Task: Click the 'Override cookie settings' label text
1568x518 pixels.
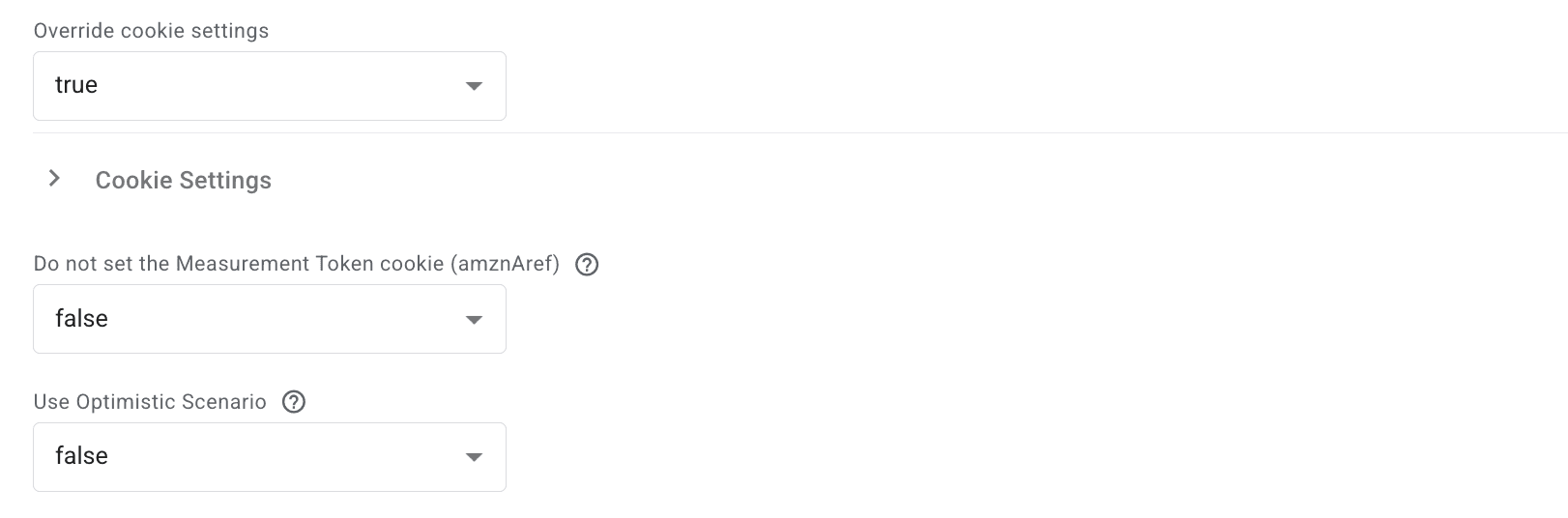Action: tap(151, 31)
